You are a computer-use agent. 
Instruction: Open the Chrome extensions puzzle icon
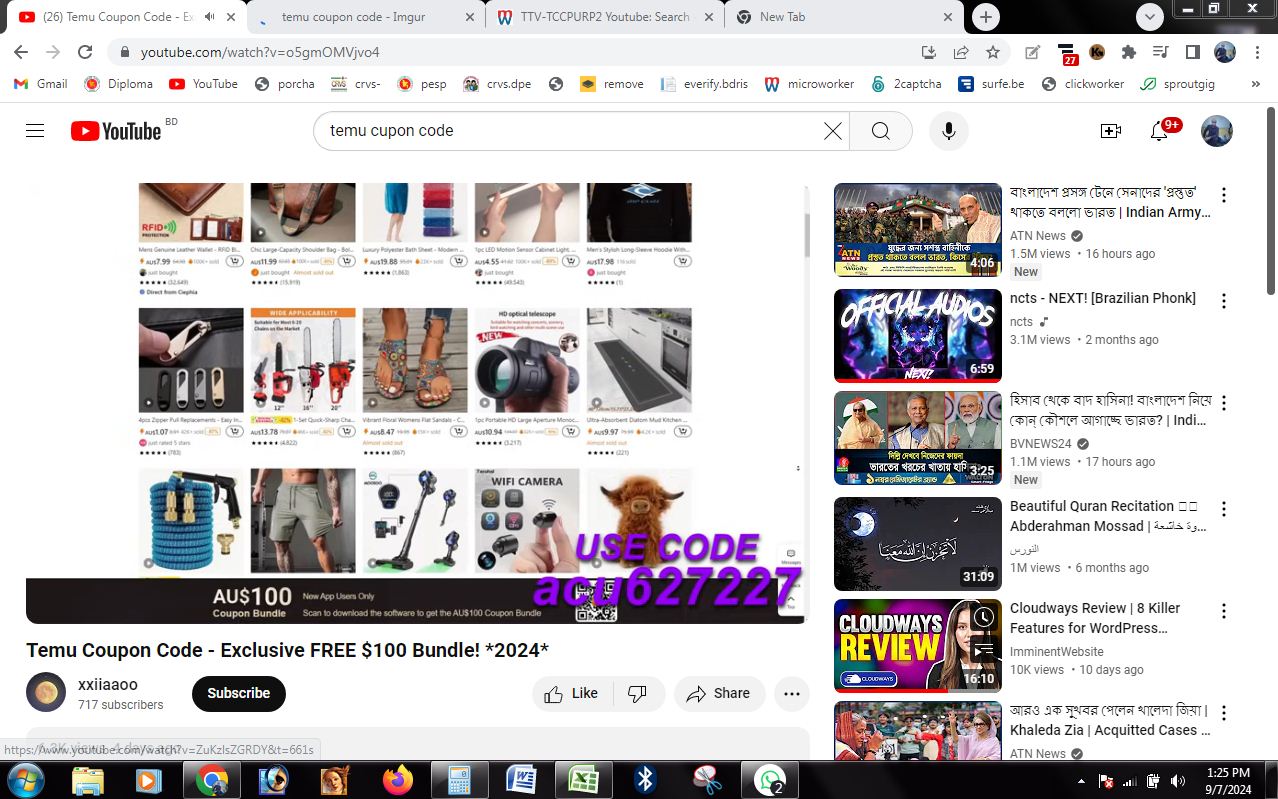tap(1129, 52)
